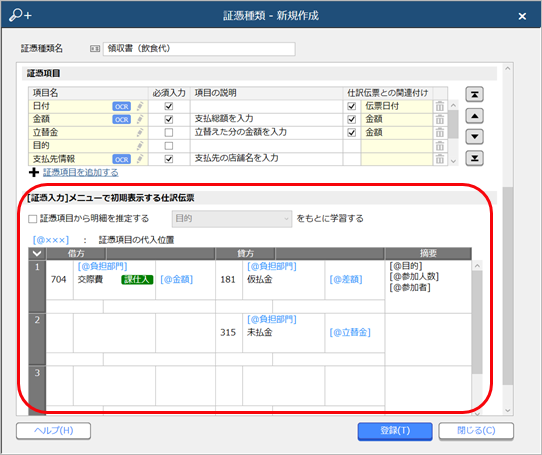Click the 登録(T) button

click(395, 431)
